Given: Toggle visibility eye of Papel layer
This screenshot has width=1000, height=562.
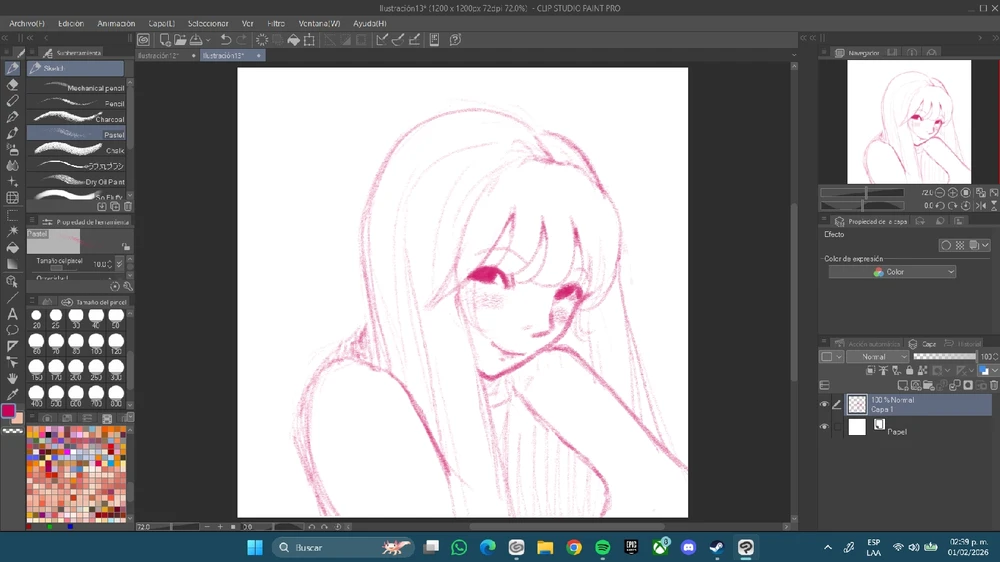Looking at the screenshot, I should pos(824,427).
